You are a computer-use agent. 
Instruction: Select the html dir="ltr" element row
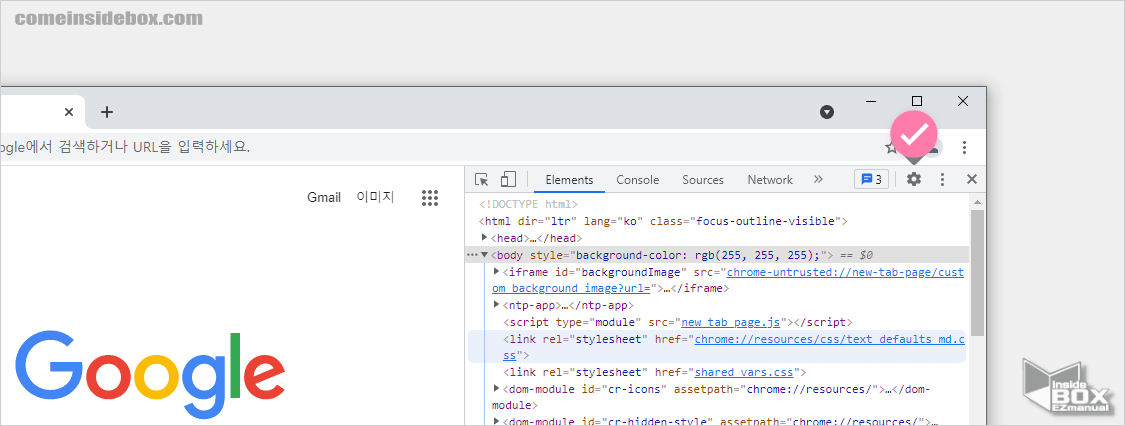tap(664, 221)
